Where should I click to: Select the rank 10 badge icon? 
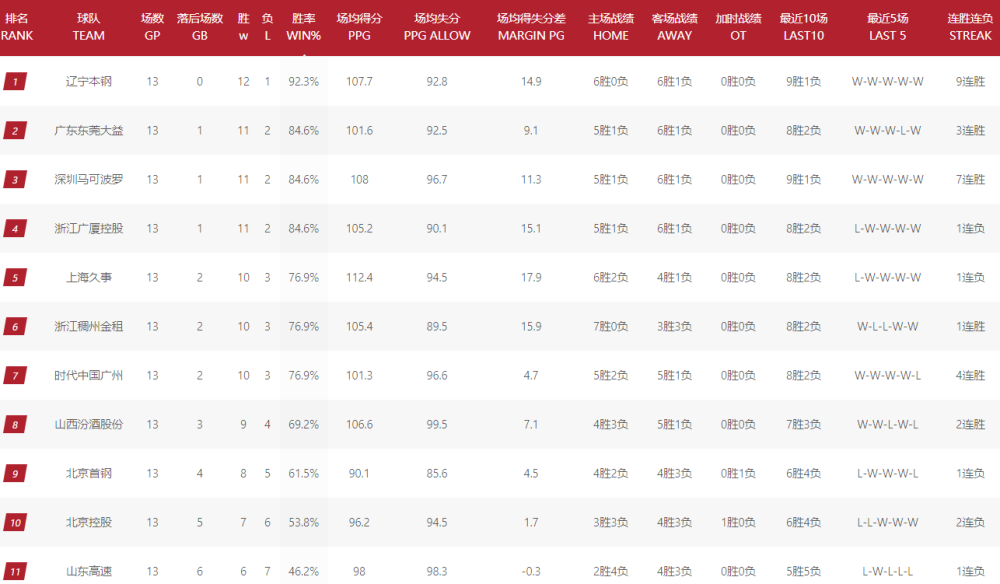pyautogui.click(x=15, y=523)
